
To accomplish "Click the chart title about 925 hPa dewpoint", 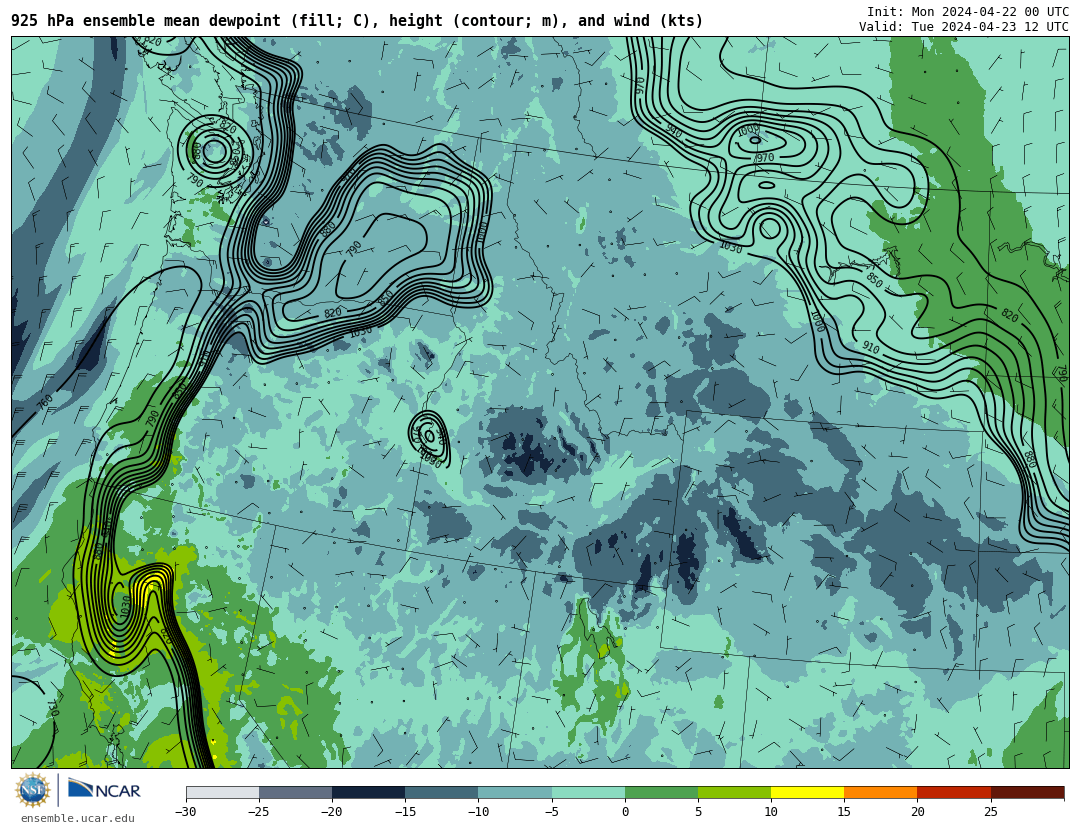I will point(357,21).
